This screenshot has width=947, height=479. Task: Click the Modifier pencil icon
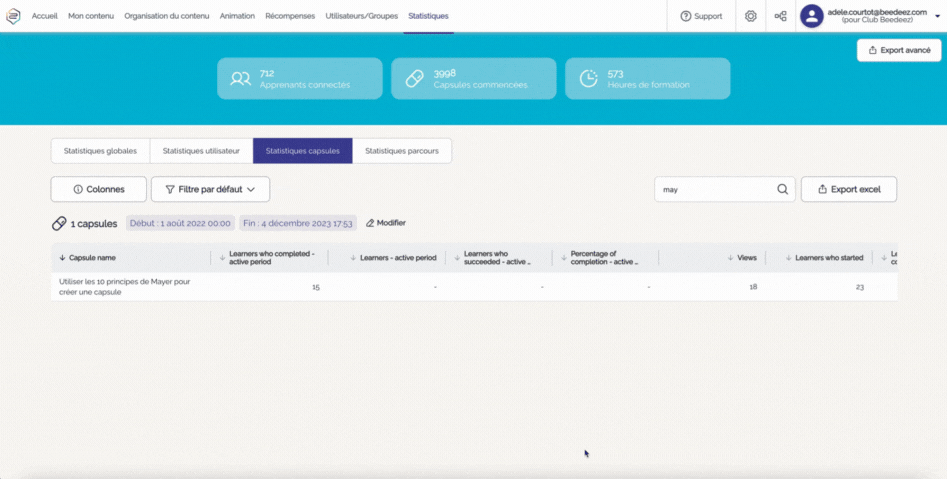coord(370,223)
